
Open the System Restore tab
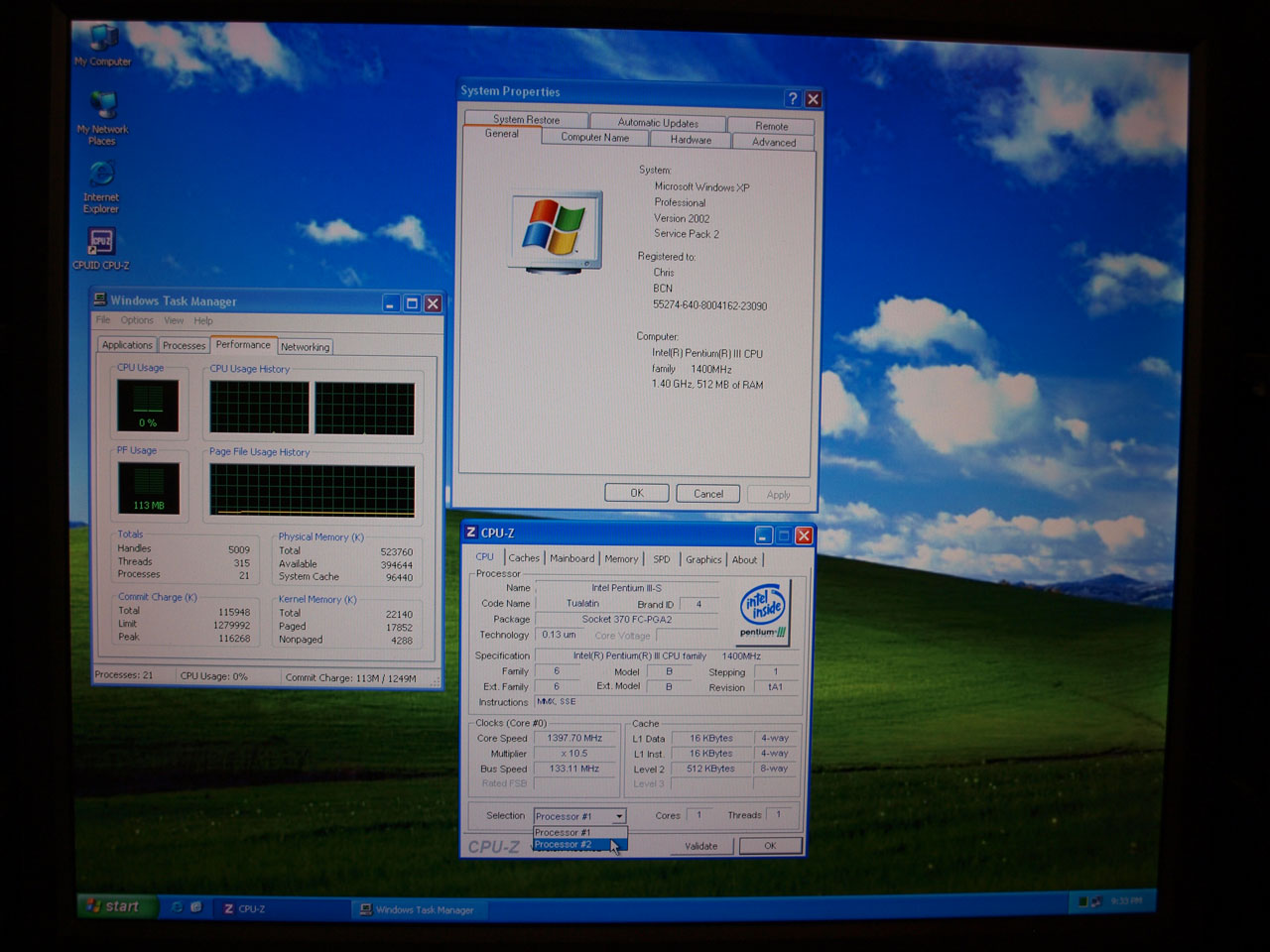coord(527,119)
